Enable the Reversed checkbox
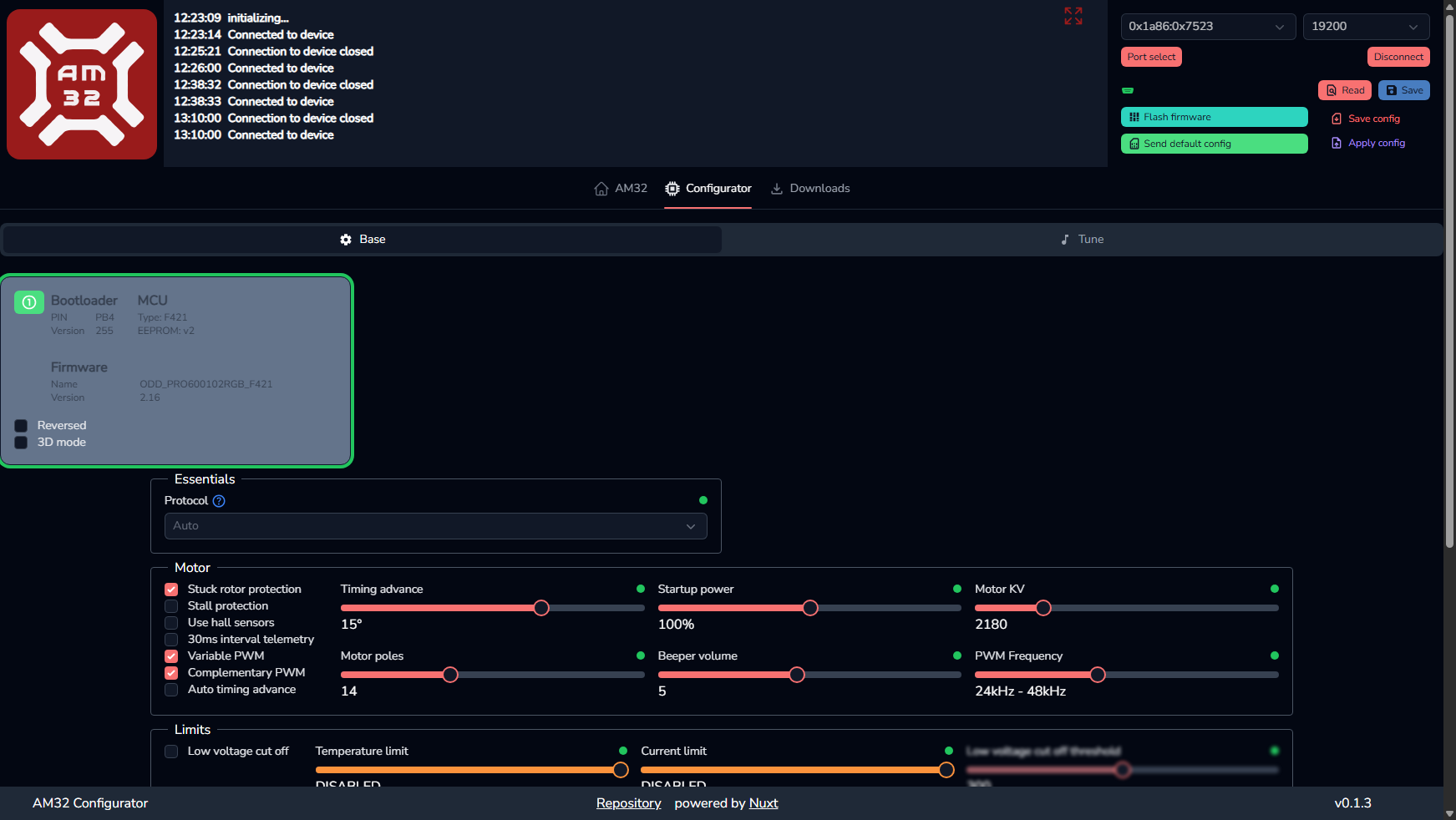Image resolution: width=1456 pixels, height=820 pixels. [21, 426]
